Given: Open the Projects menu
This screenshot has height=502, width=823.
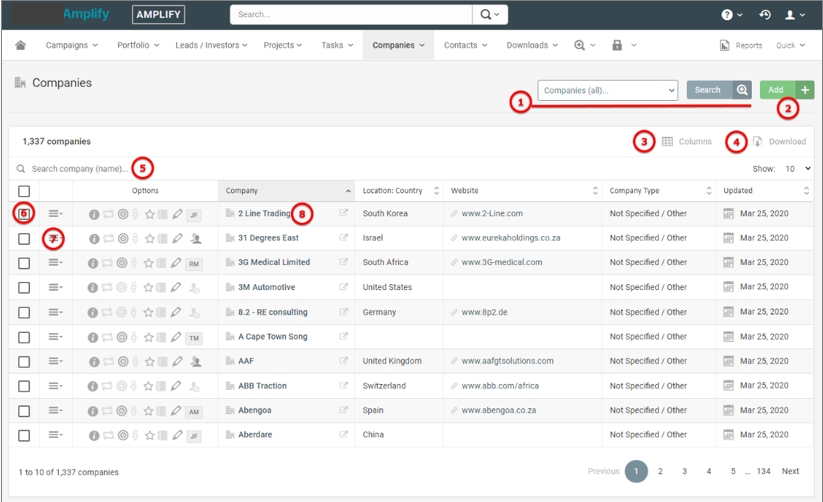Looking at the screenshot, I should pyautogui.click(x=283, y=45).
